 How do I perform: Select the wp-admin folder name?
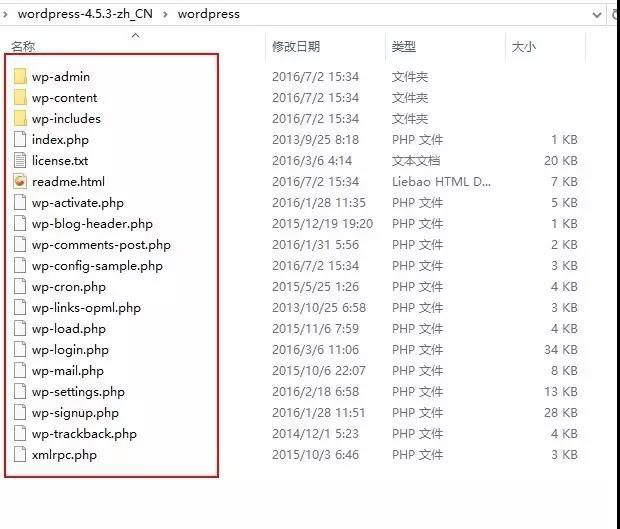(61, 77)
